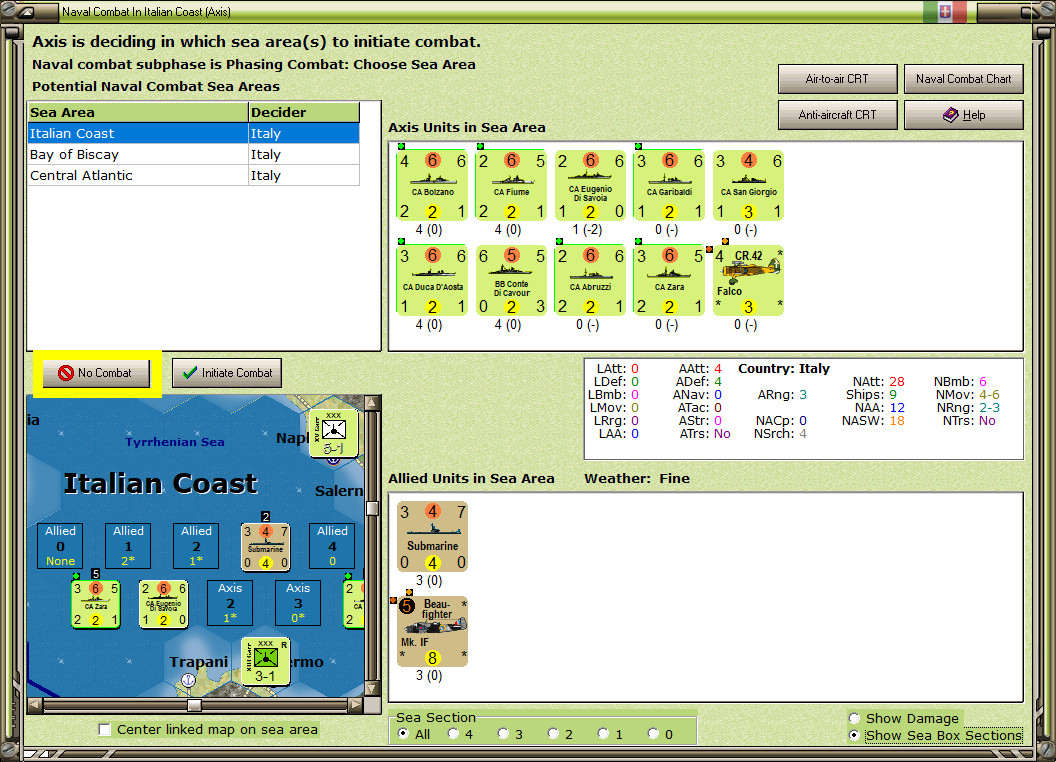The width and height of the screenshot is (1056, 762).
Task: Enable Center linked map on sea area
Action: click(x=104, y=730)
